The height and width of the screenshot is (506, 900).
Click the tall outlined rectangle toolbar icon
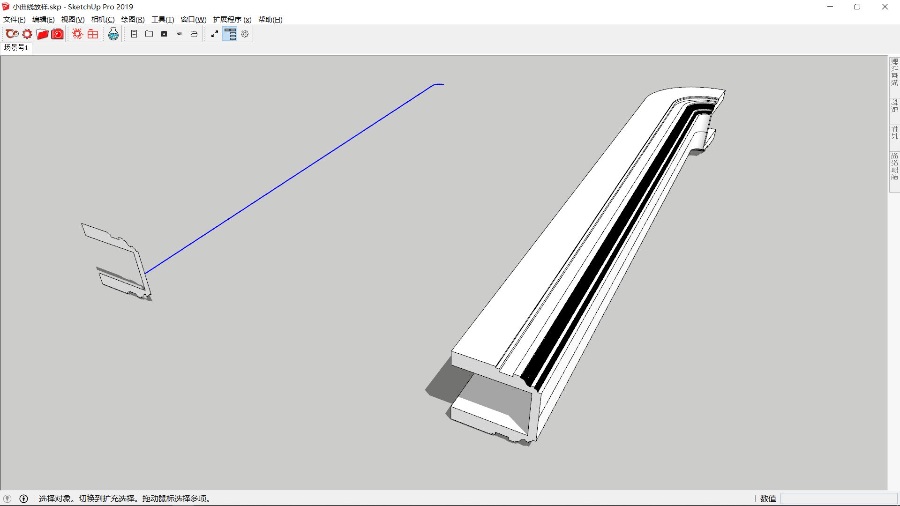[x=134, y=34]
